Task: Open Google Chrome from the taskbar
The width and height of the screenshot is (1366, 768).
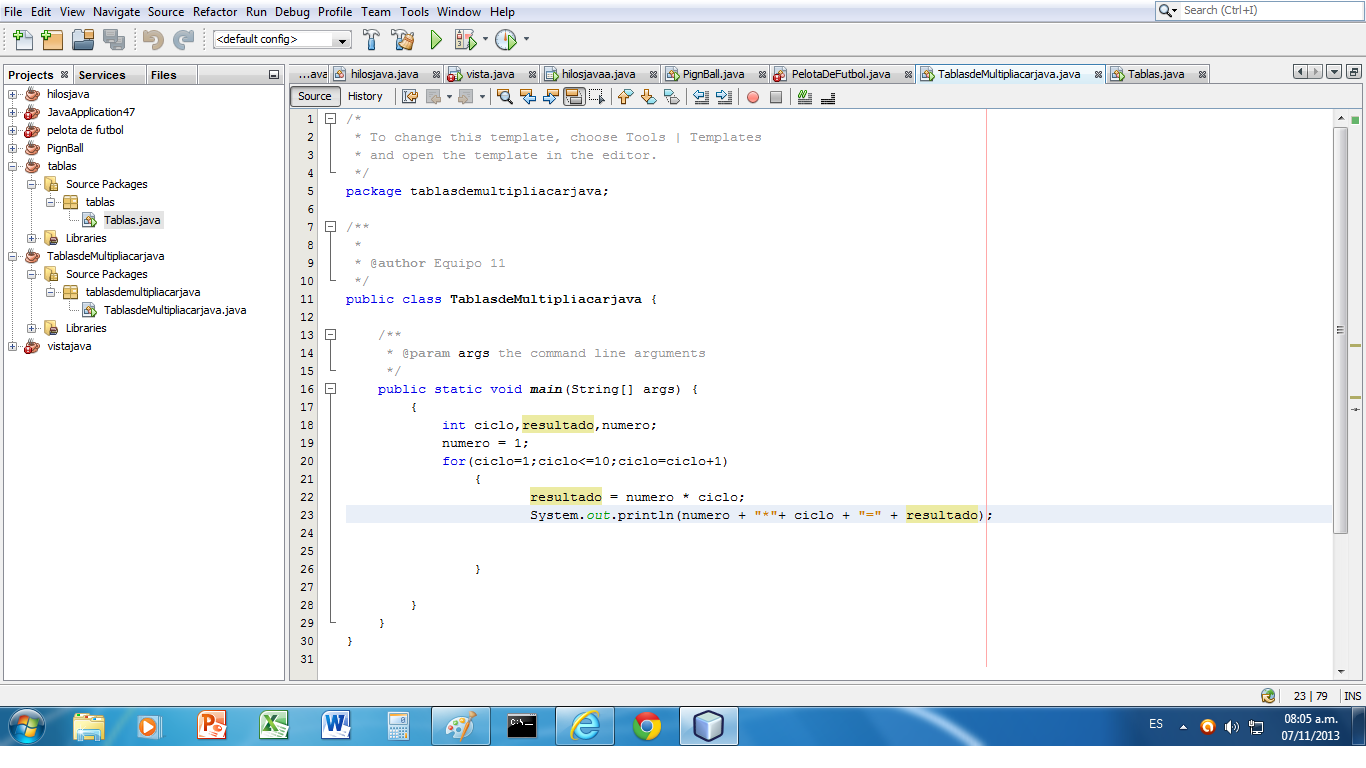Action: point(647,726)
